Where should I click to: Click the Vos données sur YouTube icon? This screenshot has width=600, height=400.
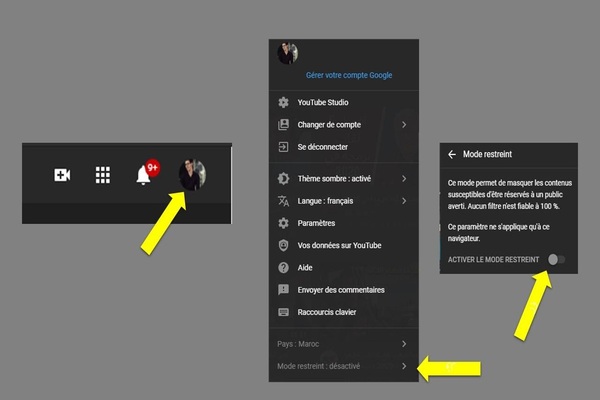[x=283, y=245]
